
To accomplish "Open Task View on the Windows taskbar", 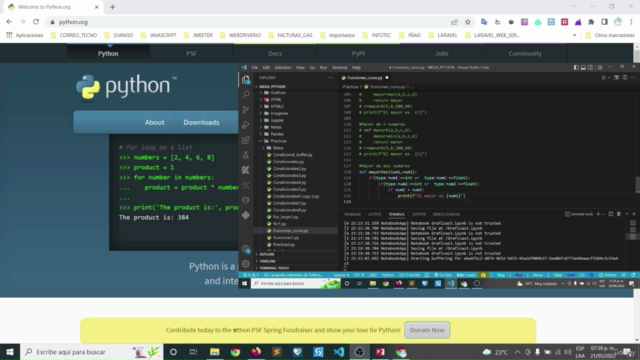I will click(x=193, y=352).
